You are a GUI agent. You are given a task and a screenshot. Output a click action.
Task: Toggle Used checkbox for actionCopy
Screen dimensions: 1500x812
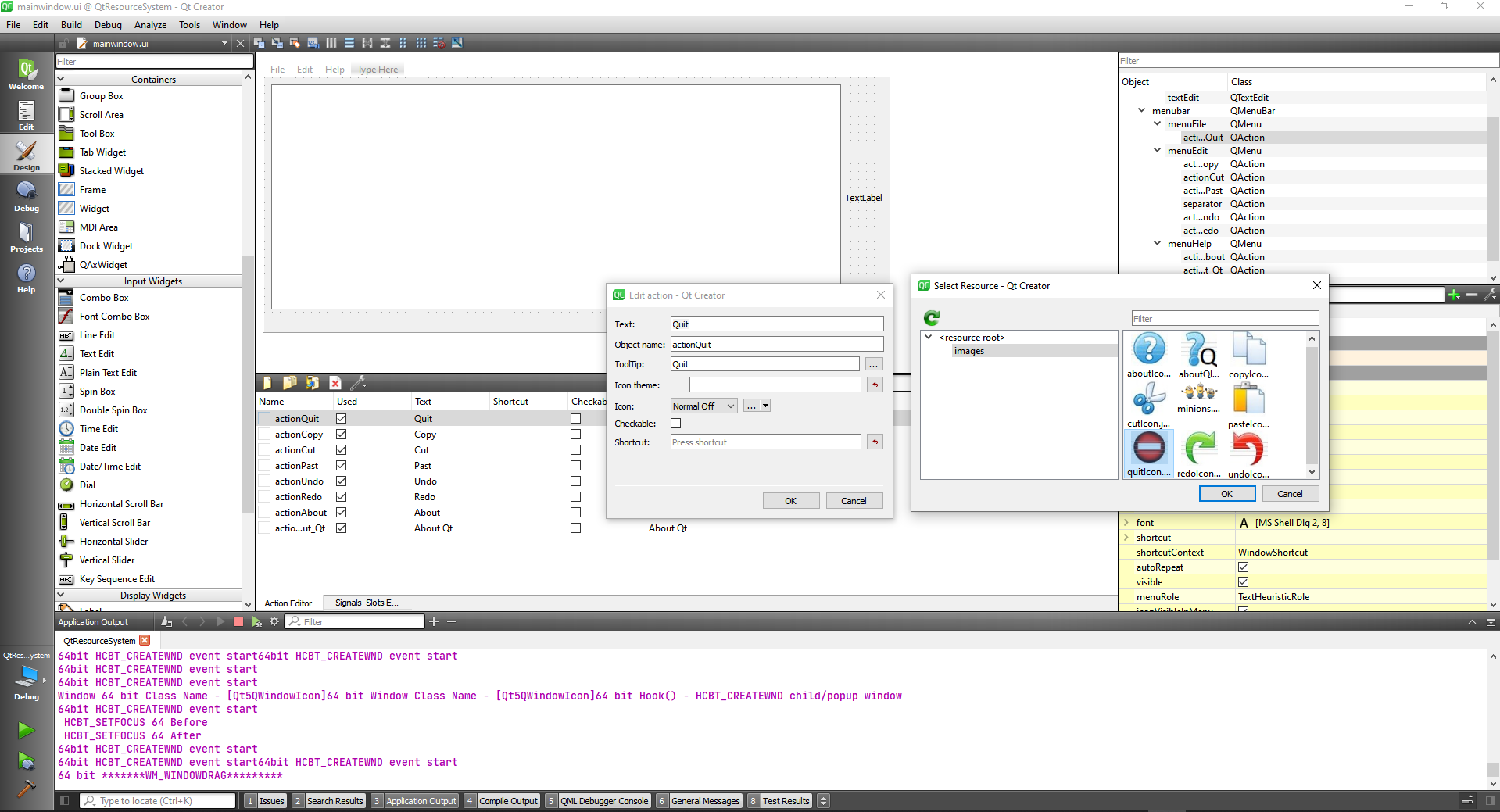coord(342,434)
